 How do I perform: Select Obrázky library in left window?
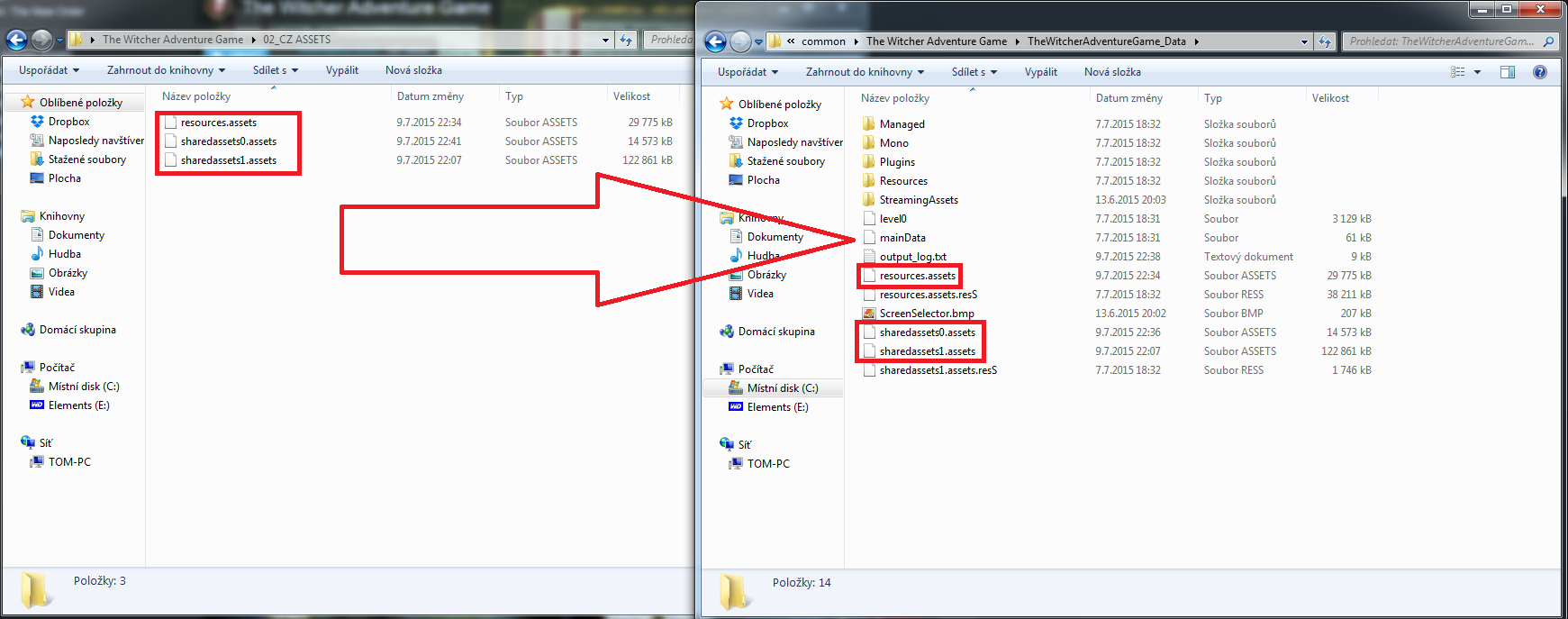(68, 273)
